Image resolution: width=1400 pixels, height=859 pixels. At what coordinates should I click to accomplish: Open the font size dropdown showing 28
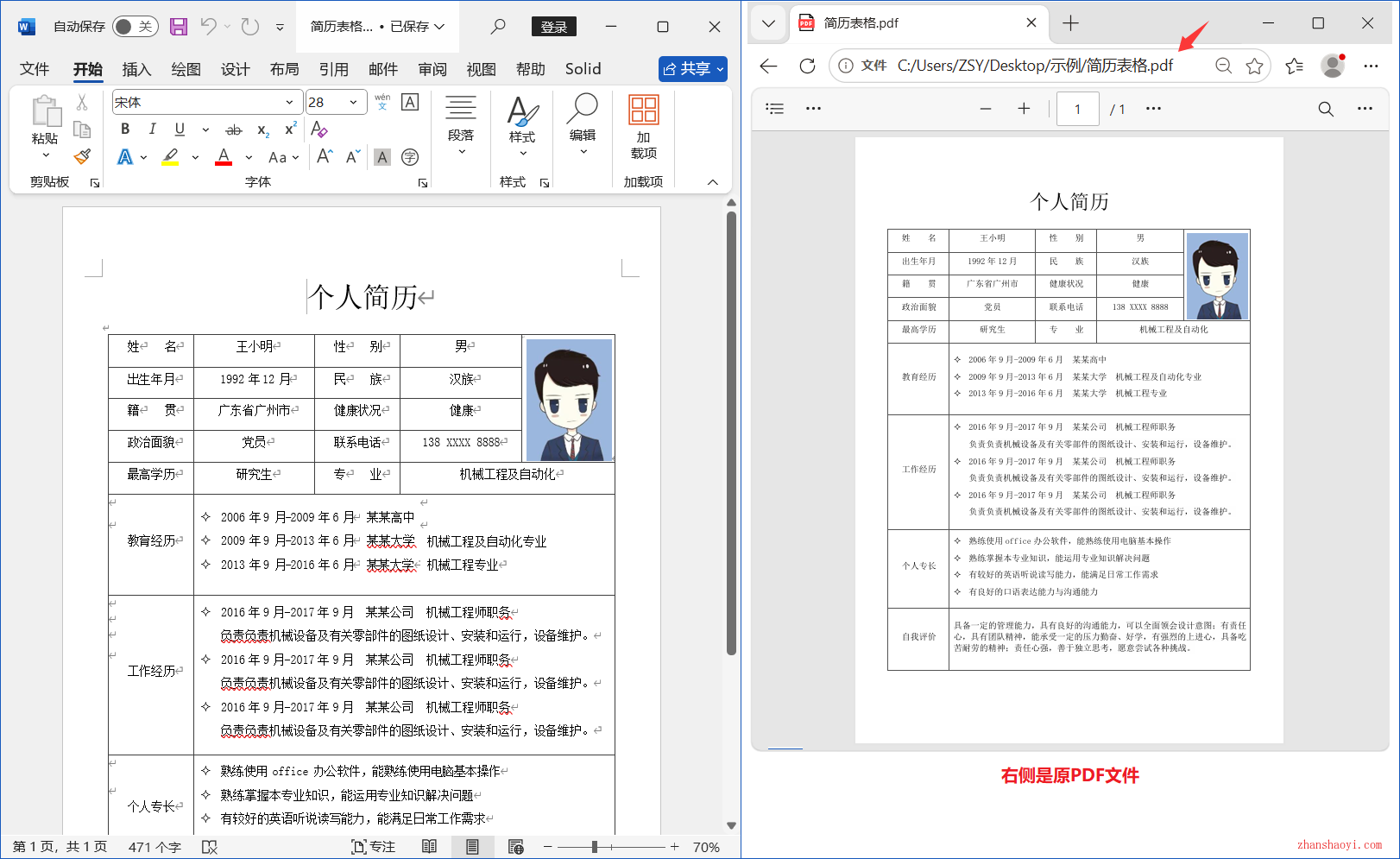click(353, 102)
